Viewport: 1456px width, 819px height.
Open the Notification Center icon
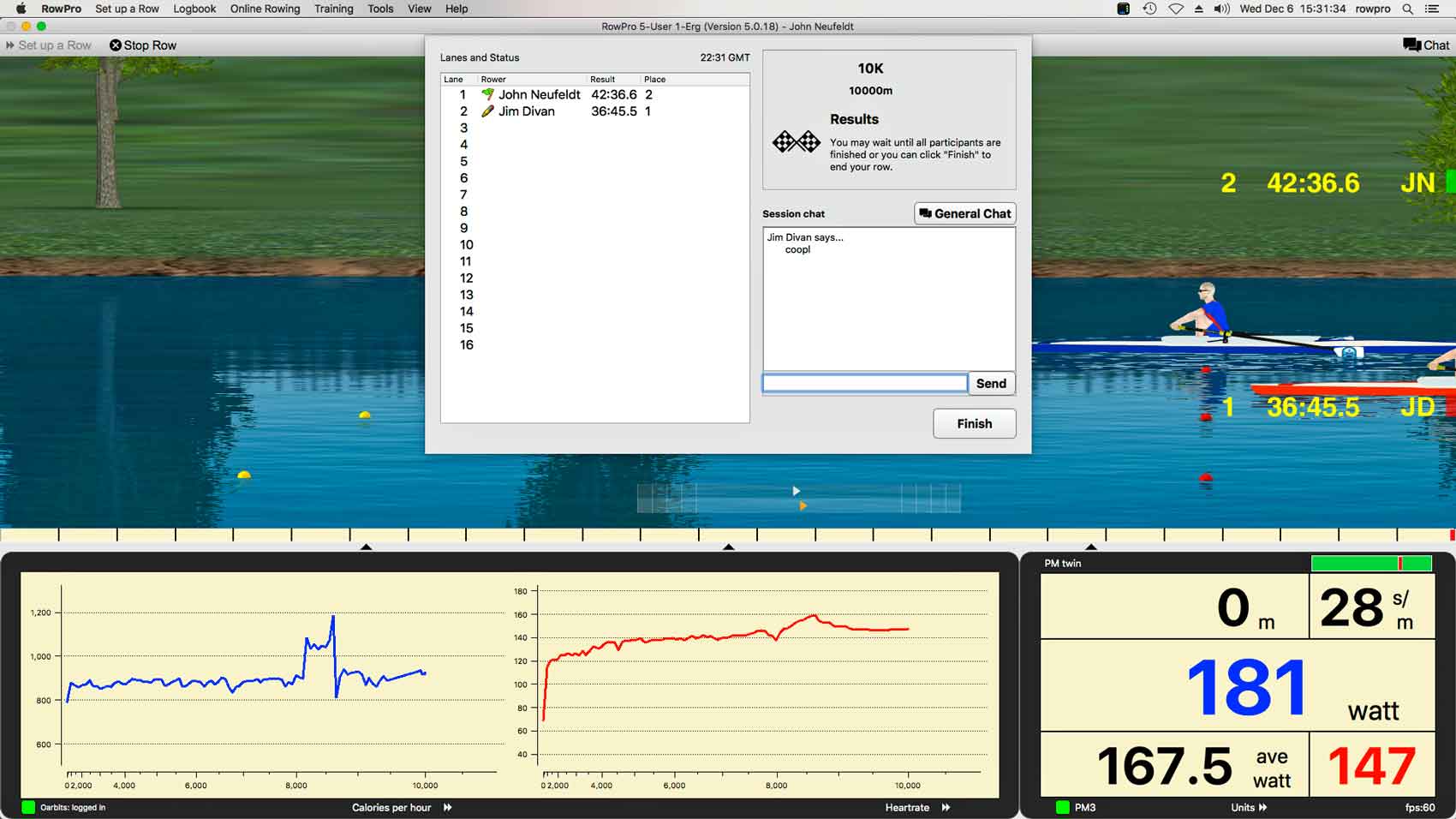(x=1431, y=9)
